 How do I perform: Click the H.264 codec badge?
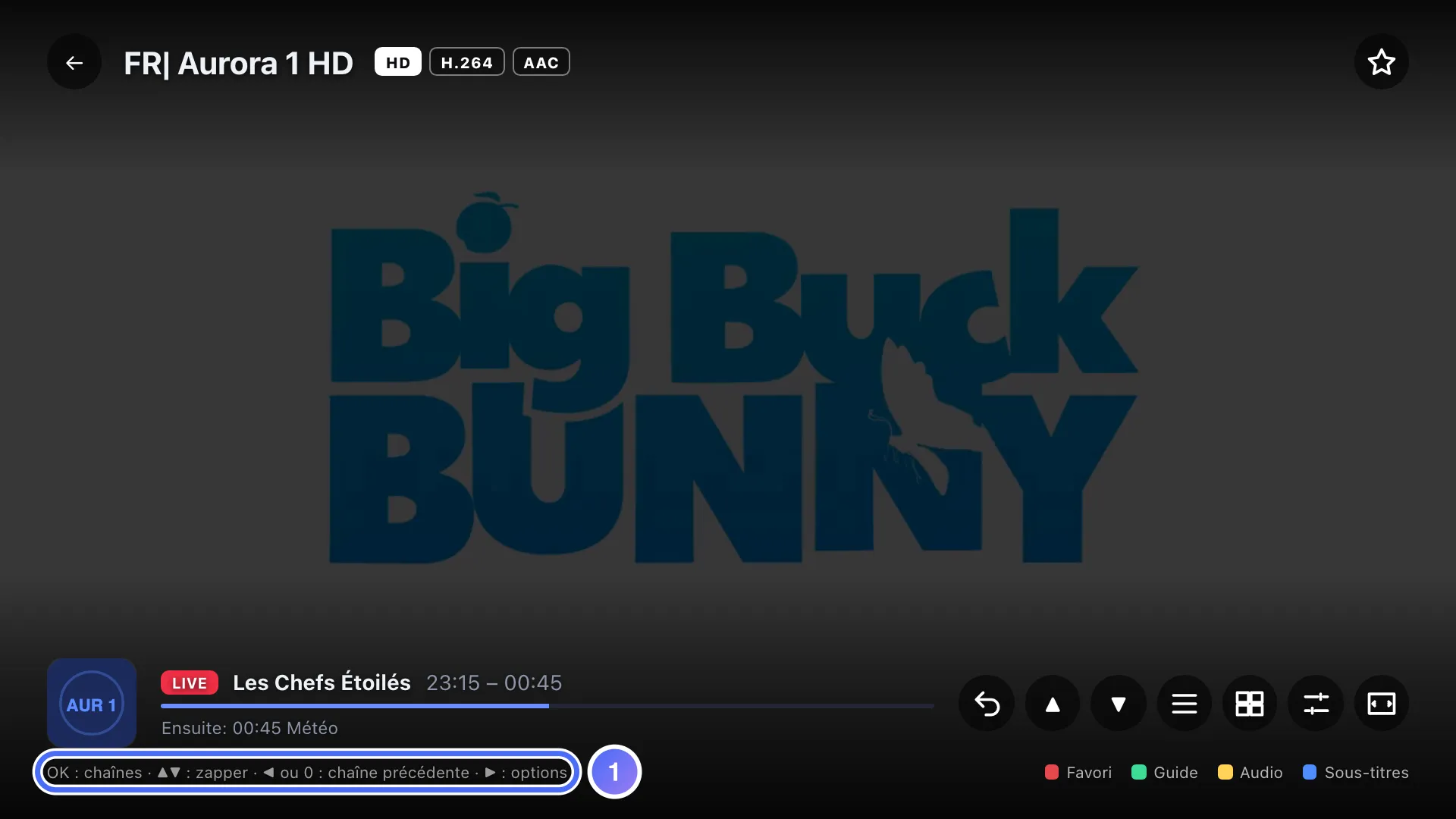[x=467, y=62]
